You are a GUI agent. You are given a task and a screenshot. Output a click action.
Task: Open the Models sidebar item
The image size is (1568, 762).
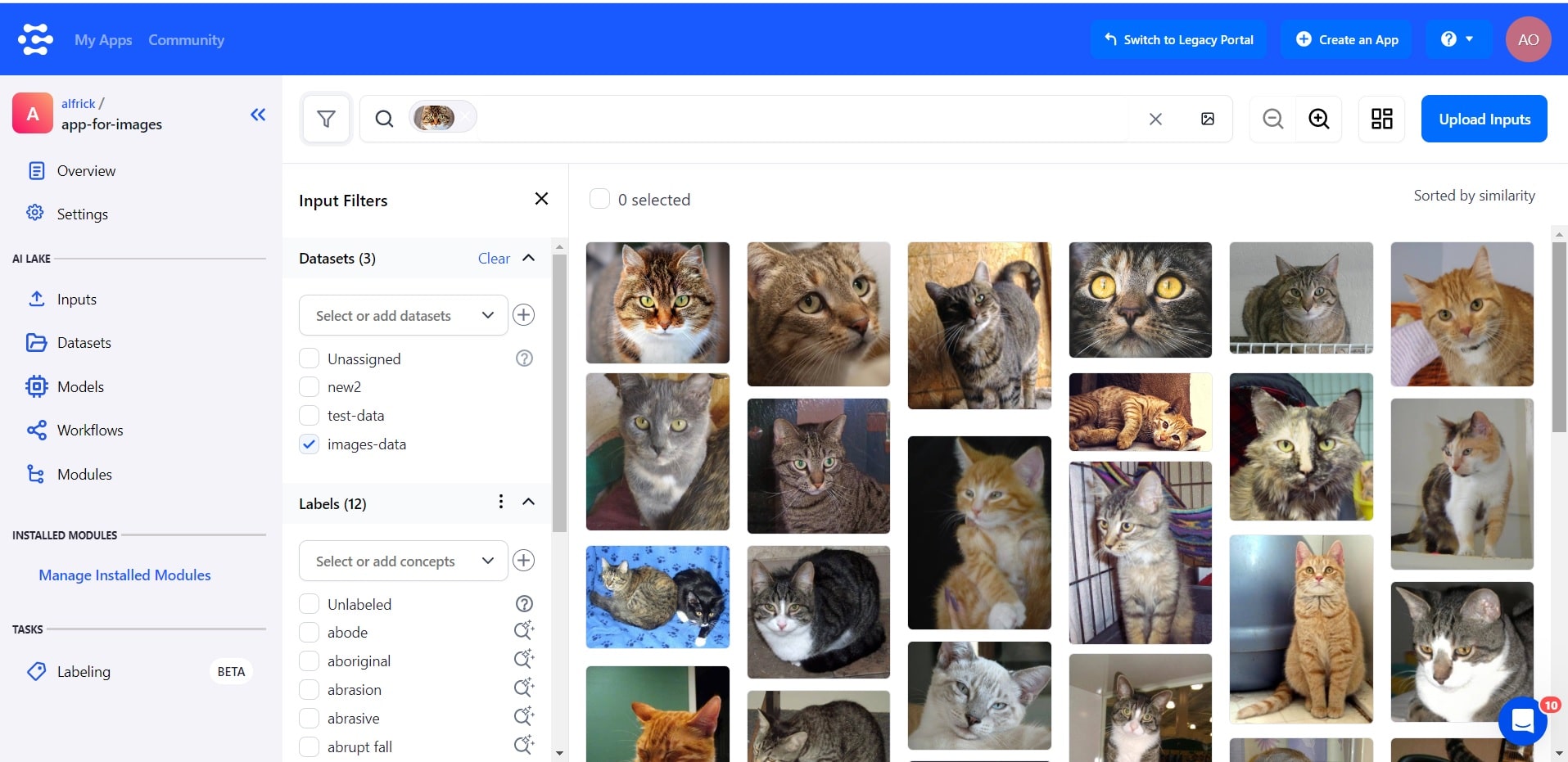[x=80, y=386]
